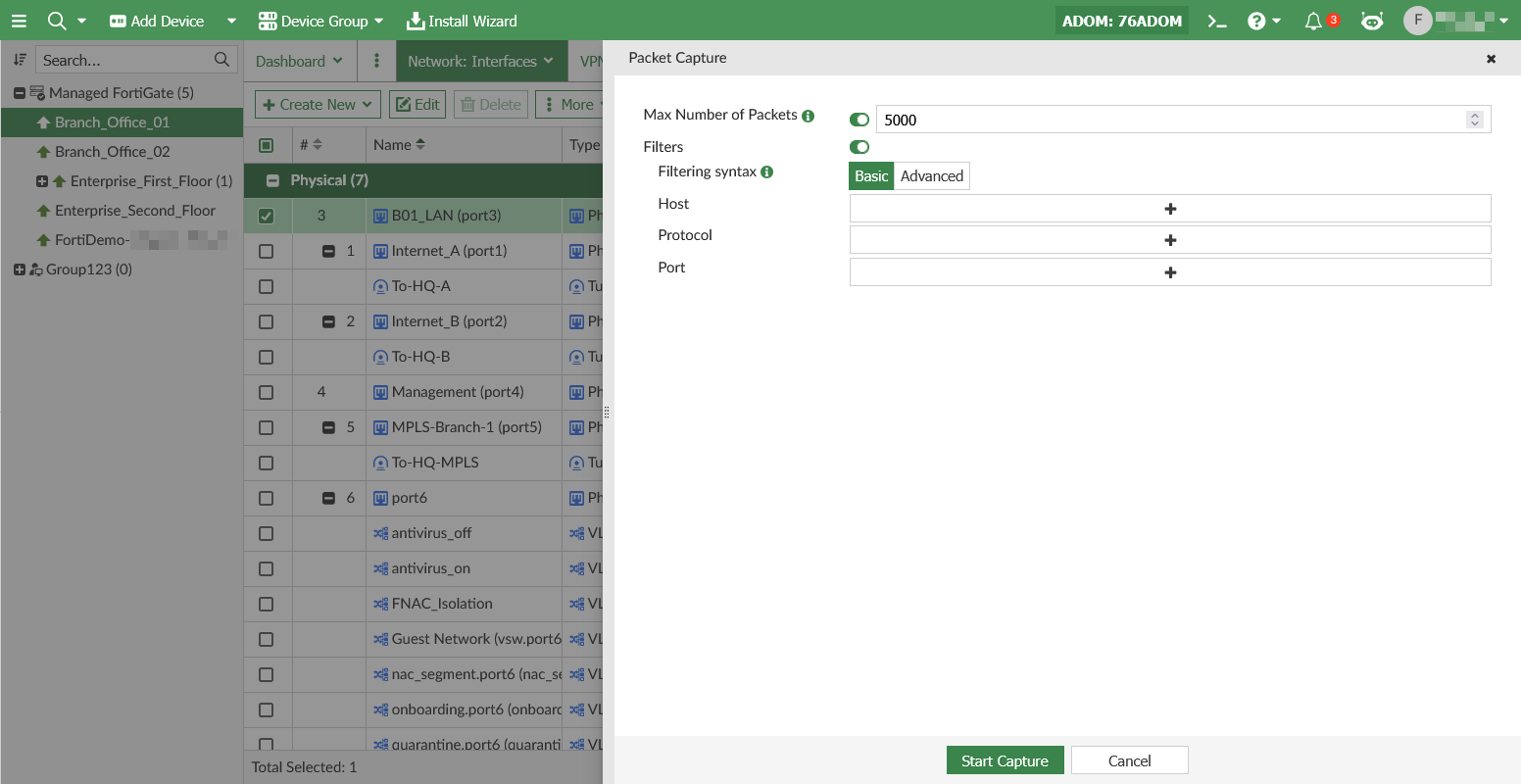This screenshot has height=784, width=1521.
Task: Expand the Group123 tree node
Action: pos(19,269)
